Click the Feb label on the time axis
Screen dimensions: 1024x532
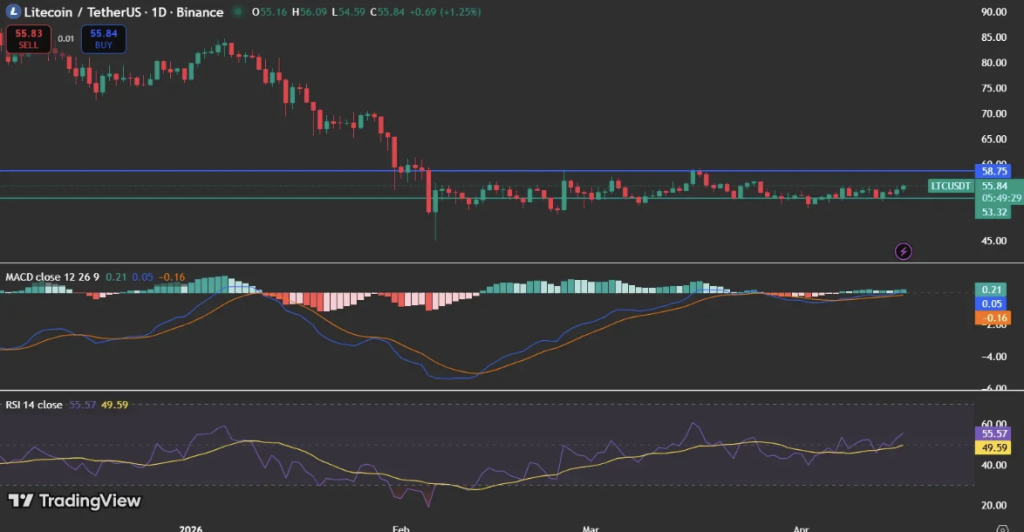pyautogui.click(x=401, y=528)
